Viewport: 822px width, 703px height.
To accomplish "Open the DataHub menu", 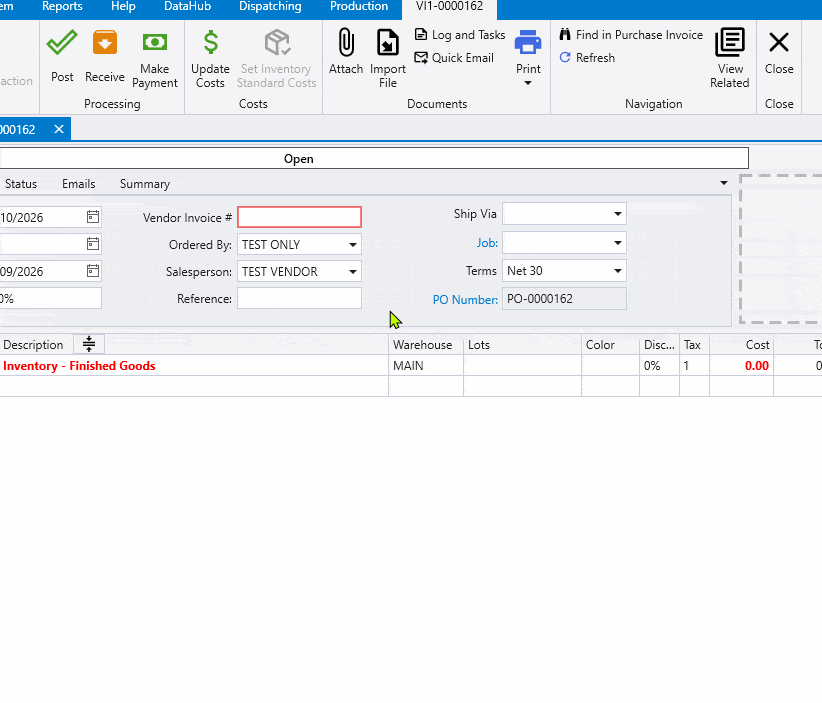I will (187, 6).
